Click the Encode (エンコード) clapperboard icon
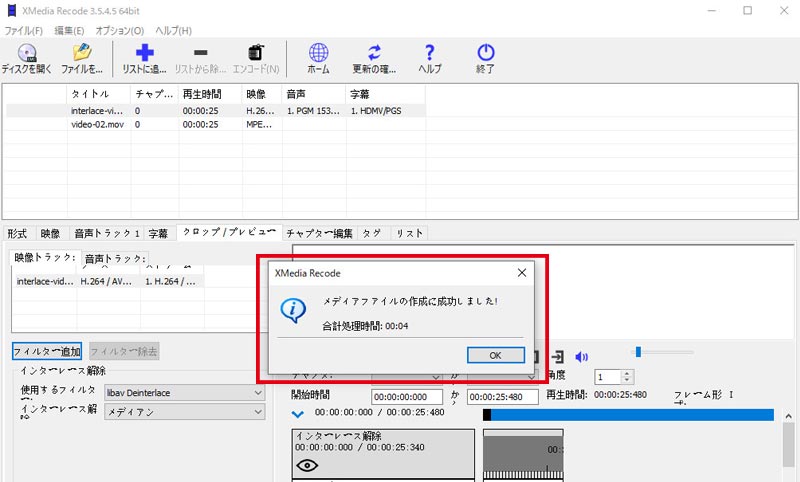800x482 pixels. [x=256, y=53]
